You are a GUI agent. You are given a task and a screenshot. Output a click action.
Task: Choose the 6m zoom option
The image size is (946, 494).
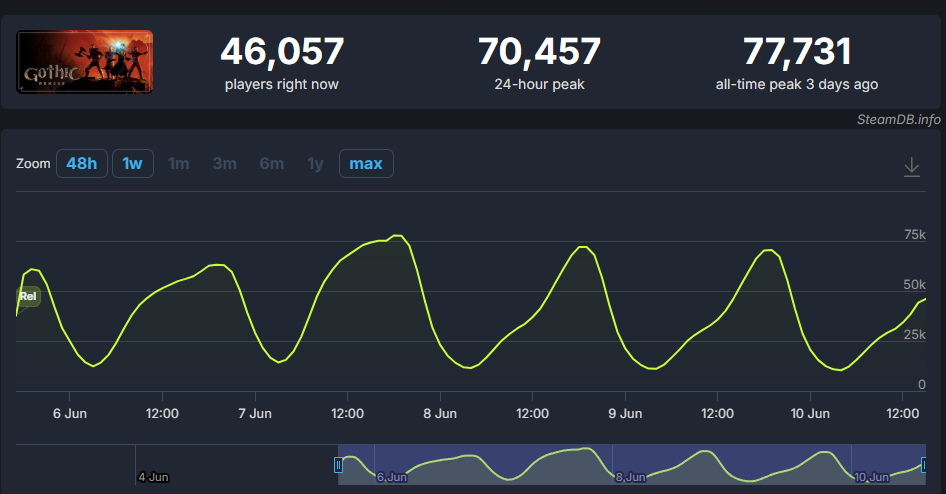271,163
